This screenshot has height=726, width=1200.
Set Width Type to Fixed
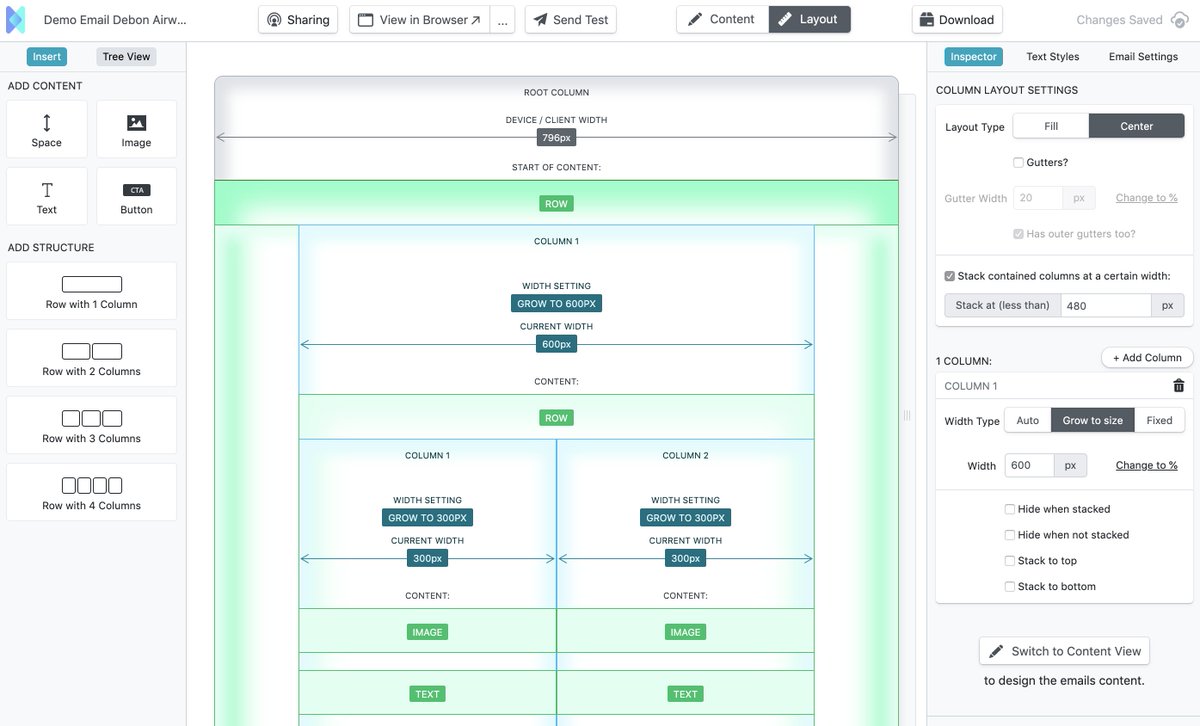(x=1160, y=420)
